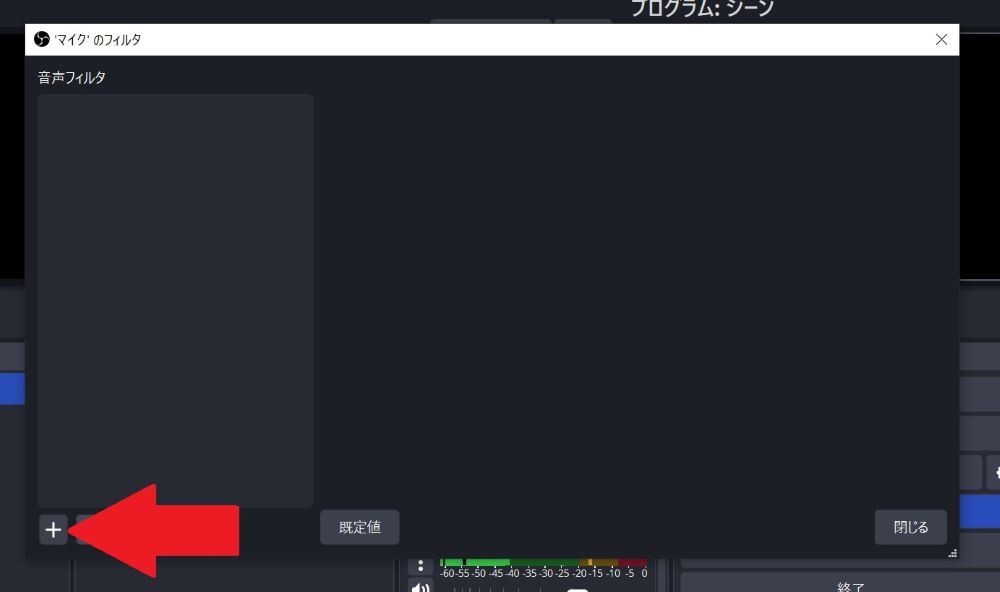Click the 既定値 defaults button
Viewport: 1000px width, 592px height.
pyautogui.click(x=360, y=527)
